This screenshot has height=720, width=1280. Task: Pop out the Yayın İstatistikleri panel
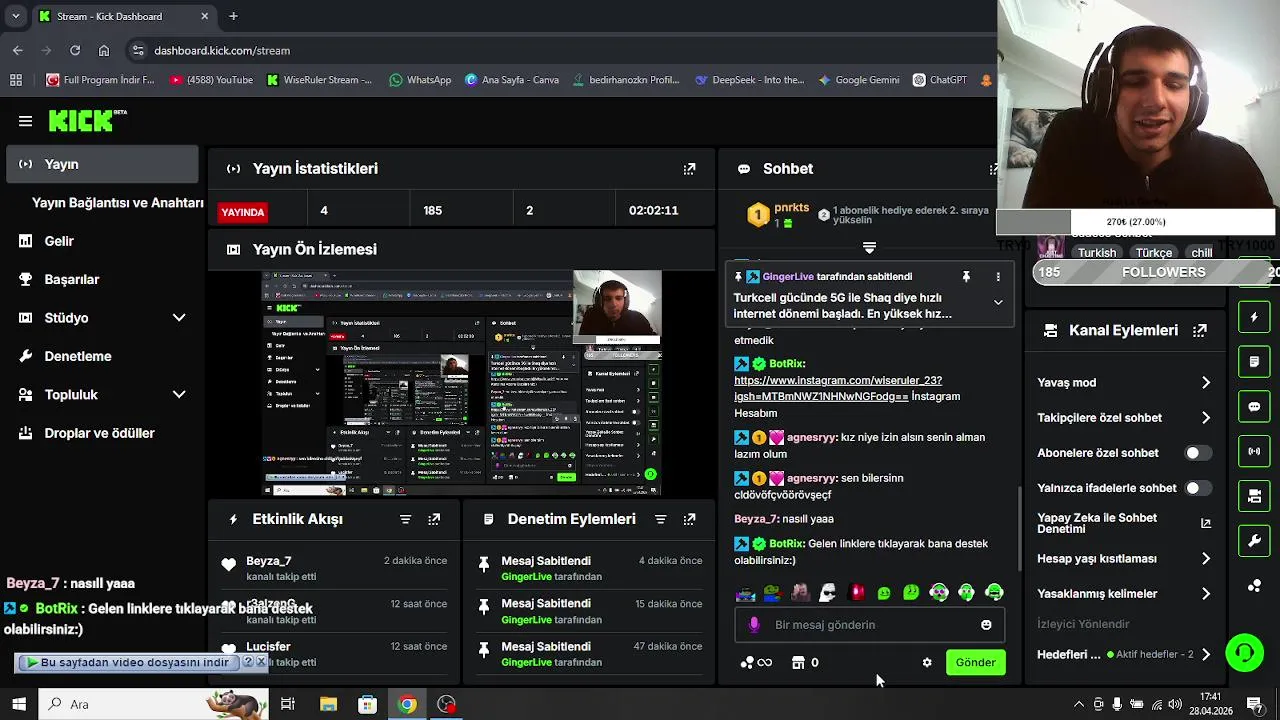click(689, 169)
